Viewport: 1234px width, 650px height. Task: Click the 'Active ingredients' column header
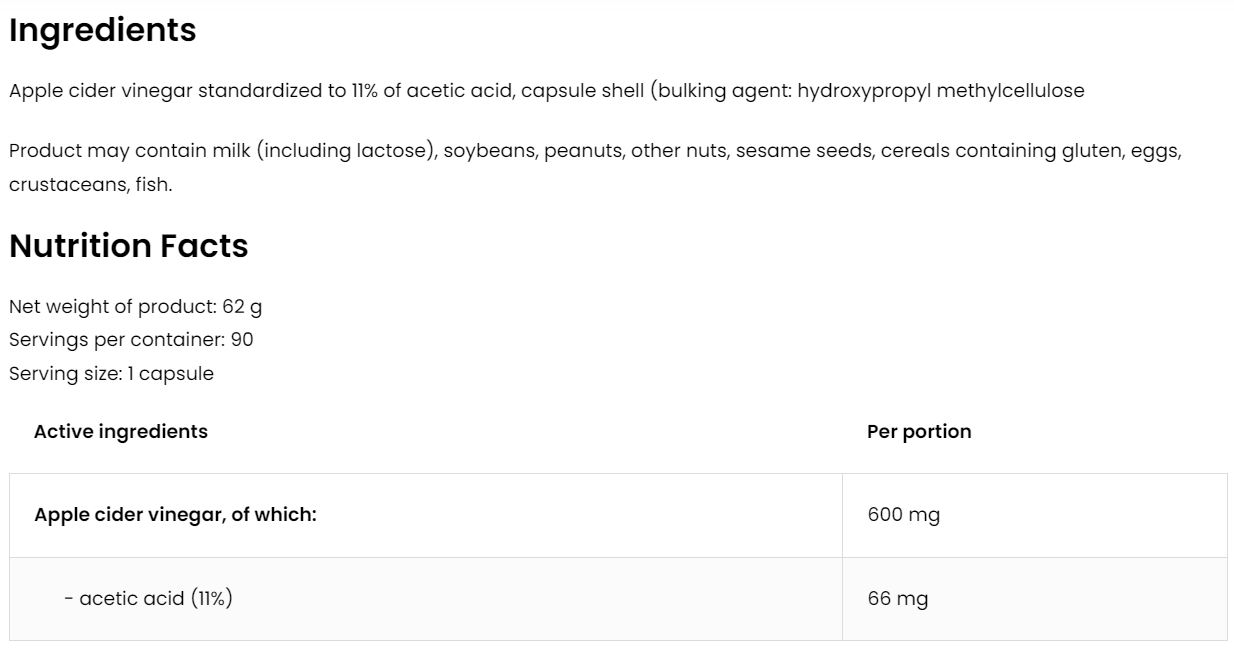click(121, 432)
